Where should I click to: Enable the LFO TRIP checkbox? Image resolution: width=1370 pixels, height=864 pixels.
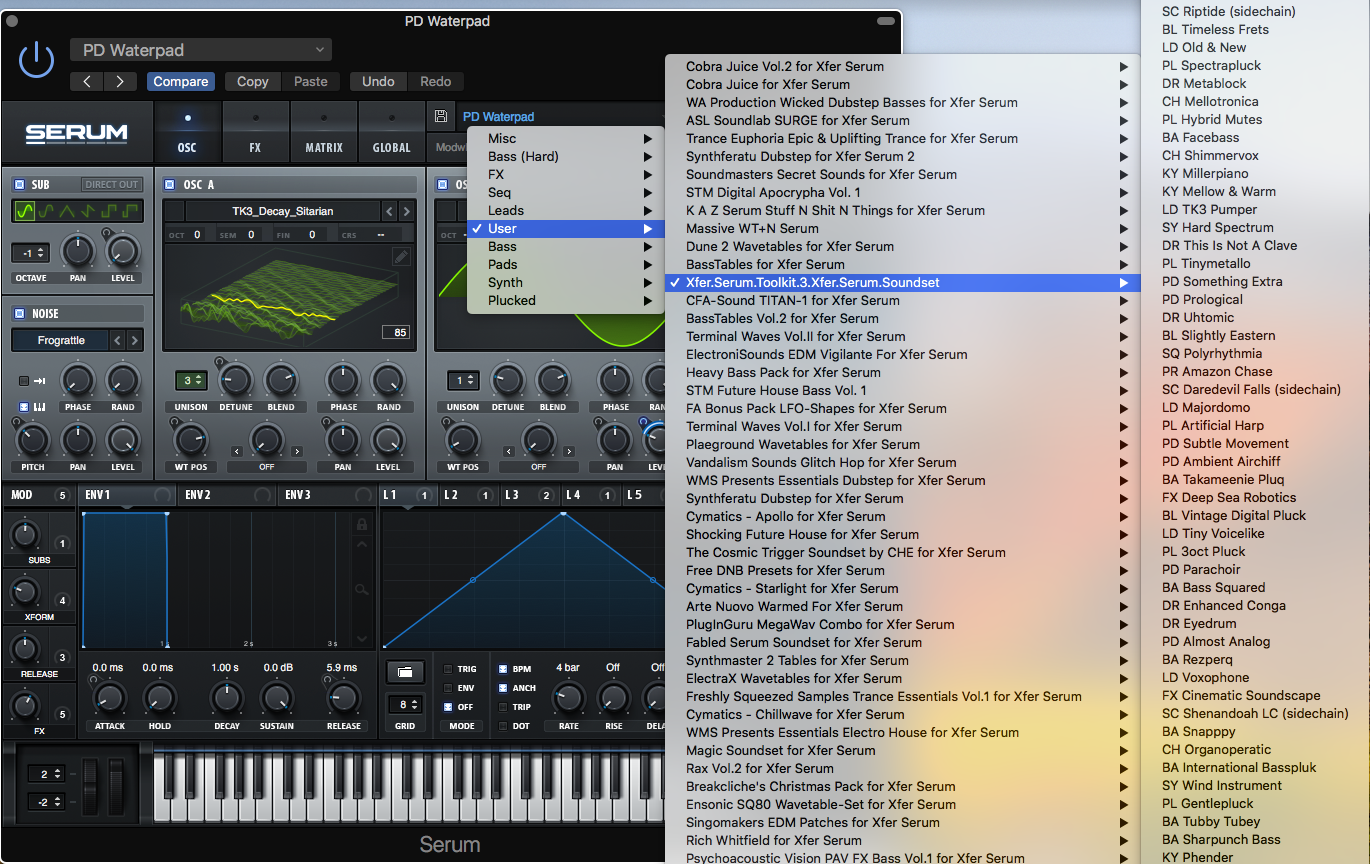503,707
